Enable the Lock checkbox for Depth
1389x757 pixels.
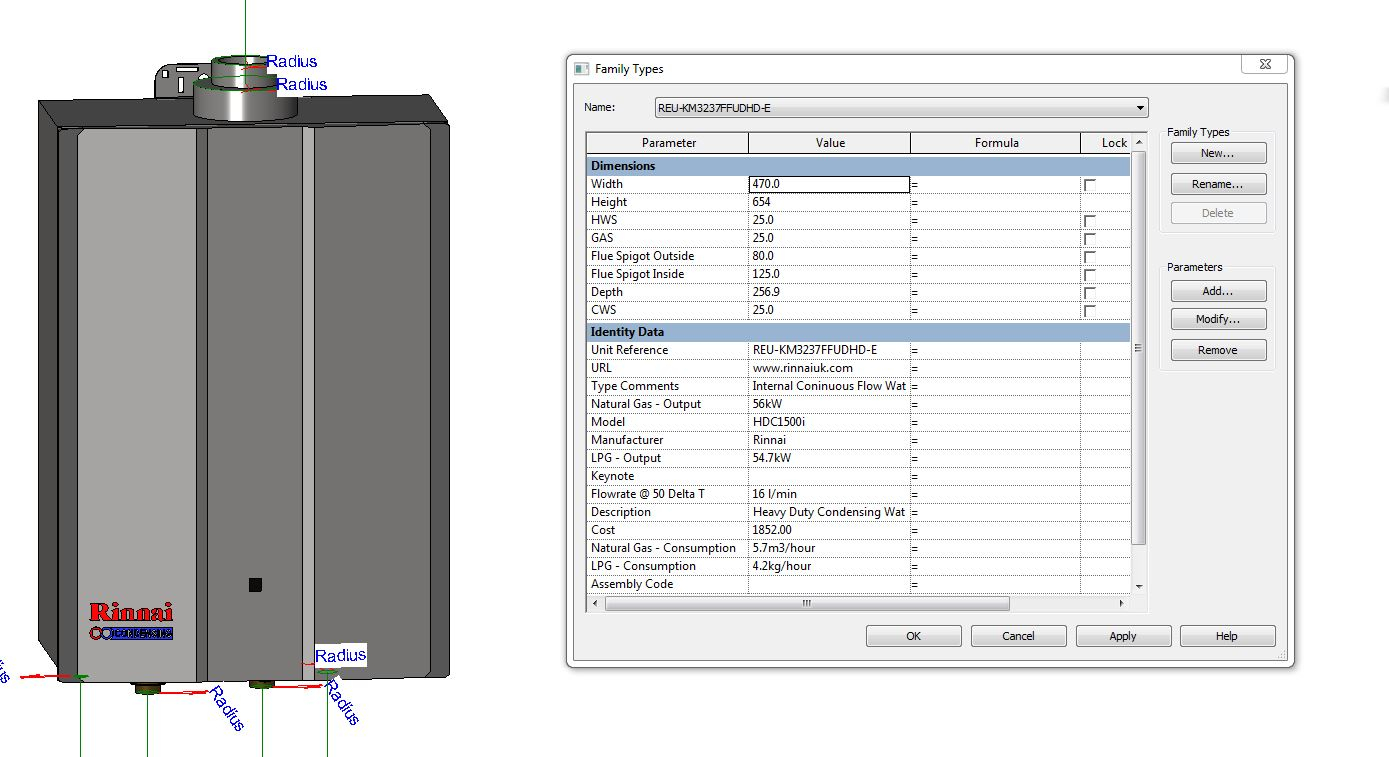[1090, 293]
